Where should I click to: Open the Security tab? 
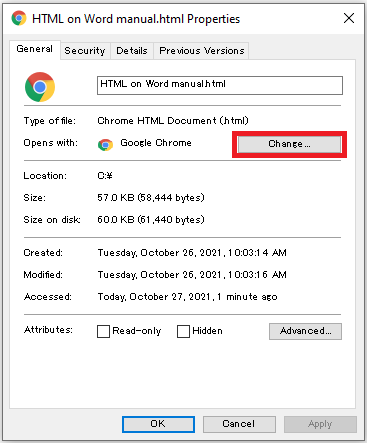pos(85,51)
